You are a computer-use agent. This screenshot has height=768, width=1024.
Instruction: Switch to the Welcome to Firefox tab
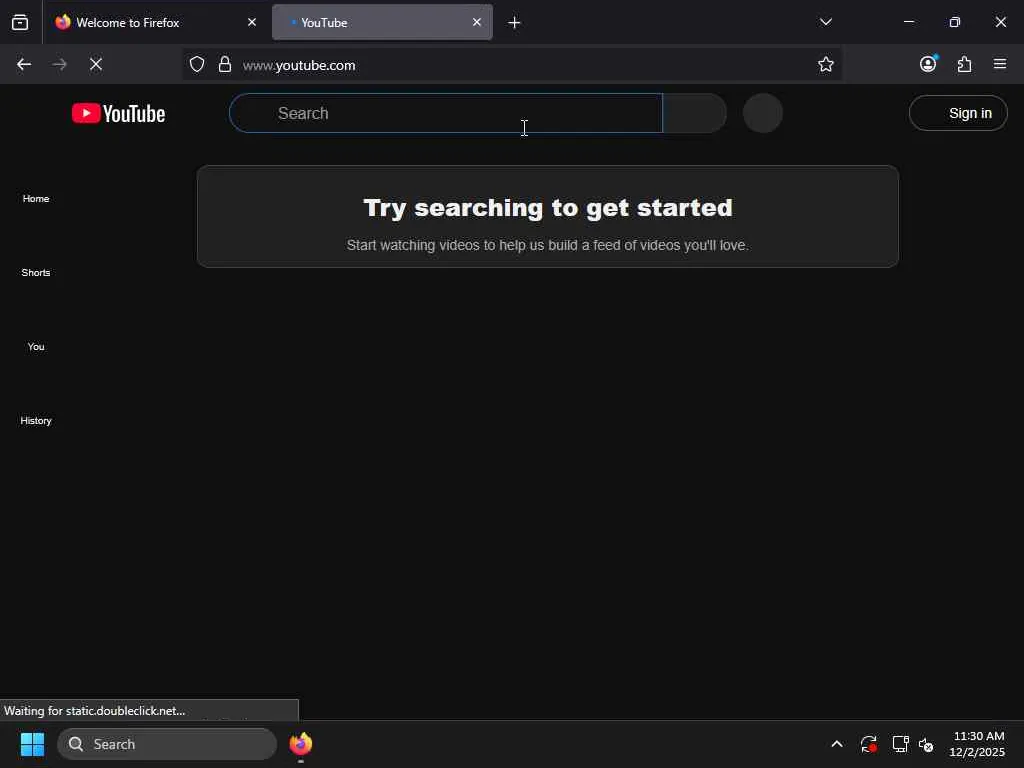pyautogui.click(x=155, y=22)
